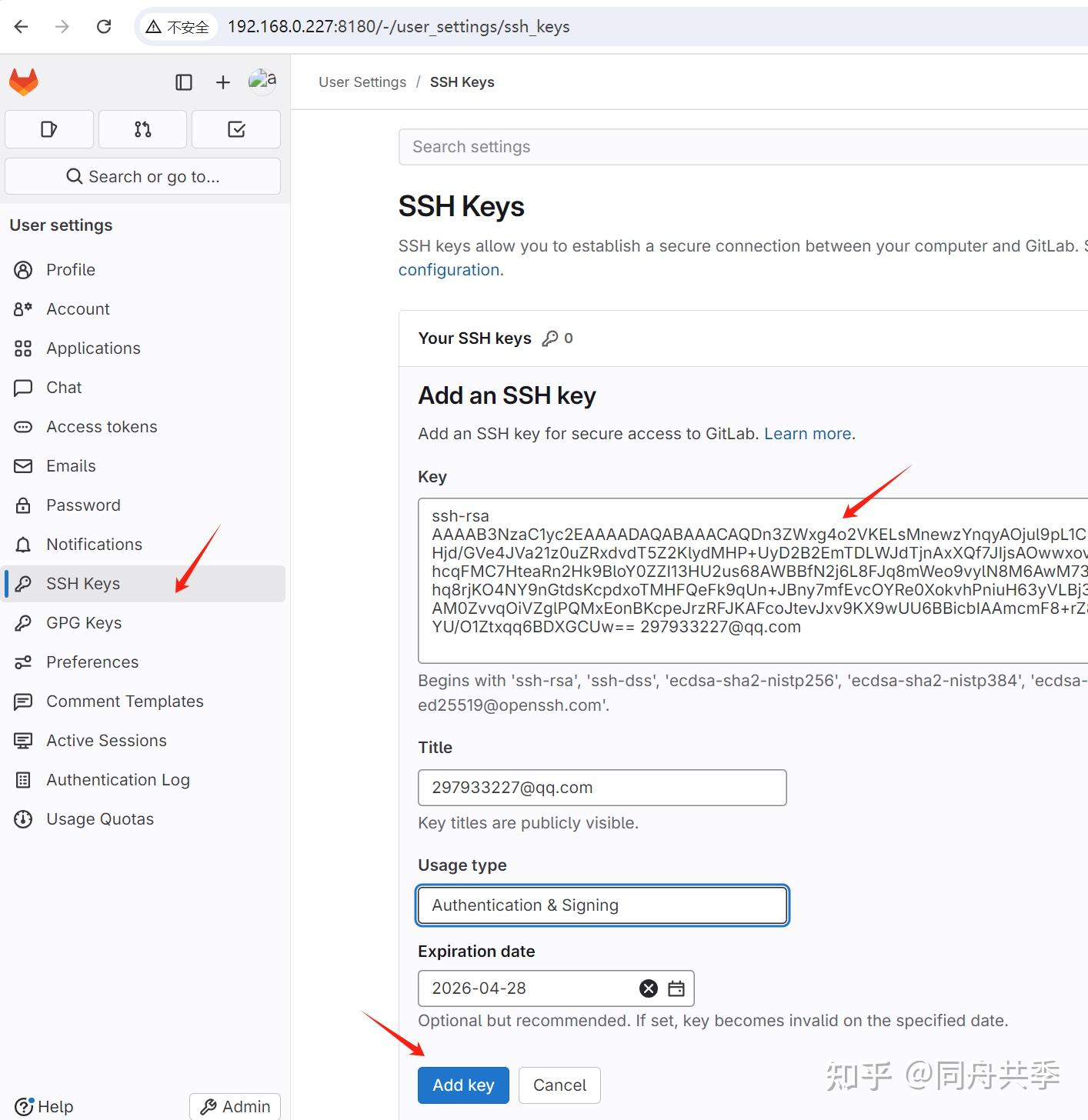Click the GitLab fox logo
The width and height of the screenshot is (1088, 1120).
(x=24, y=82)
